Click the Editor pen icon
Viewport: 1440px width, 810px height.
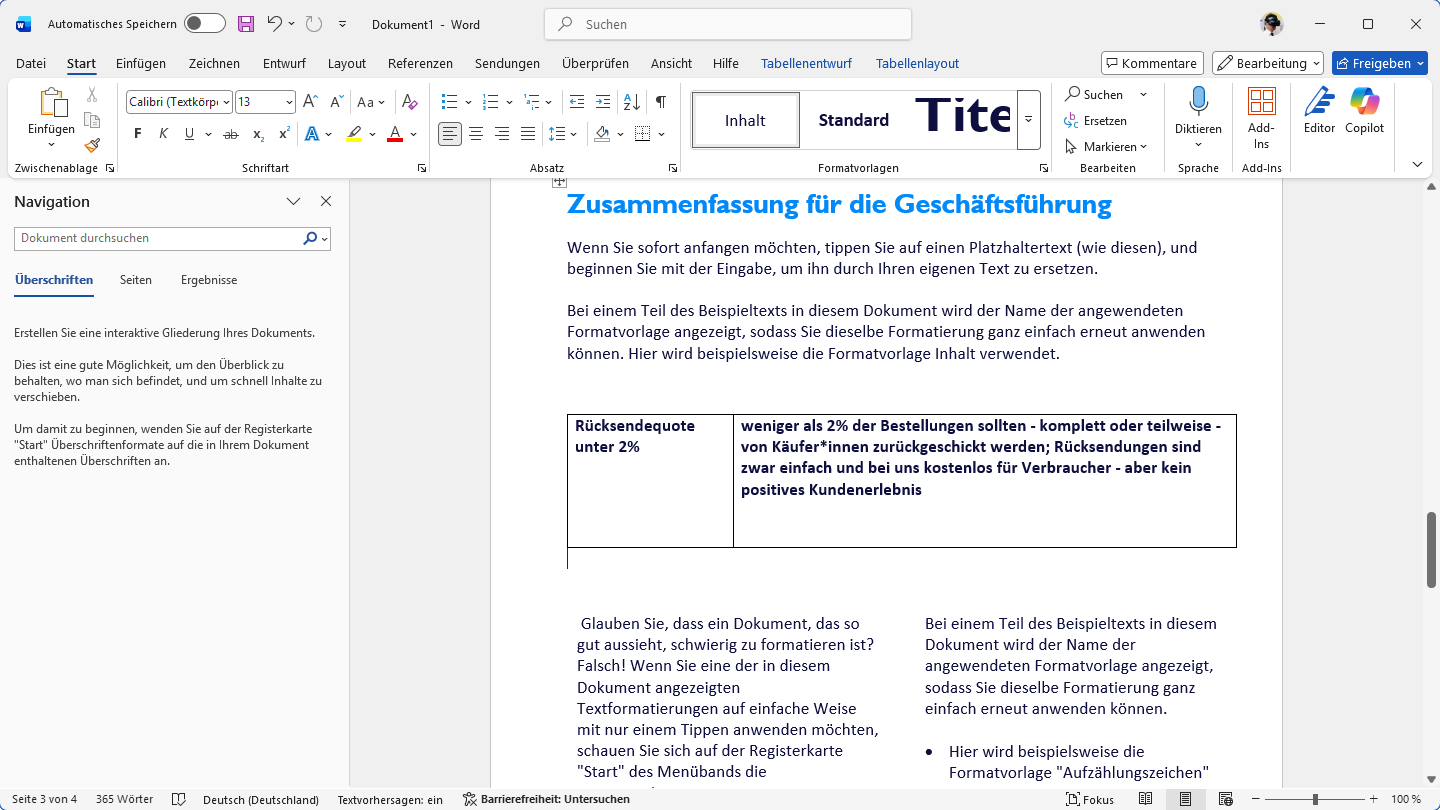[1319, 102]
